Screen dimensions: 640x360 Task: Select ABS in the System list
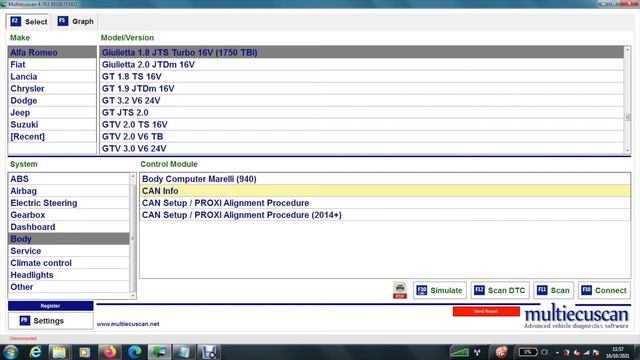(x=69, y=179)
